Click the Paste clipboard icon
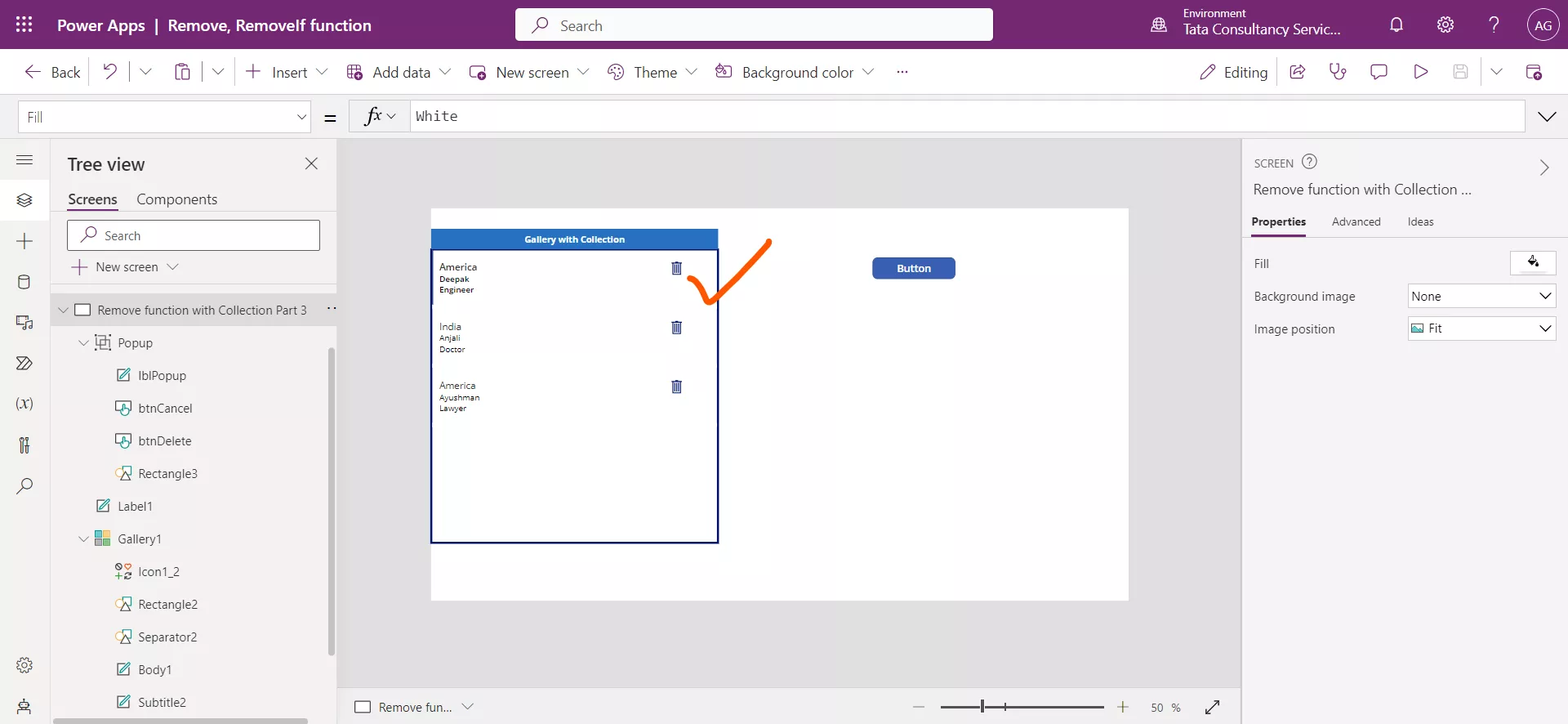Image resolution: width=1568 pixels, height=724 pixels. (182, 72)
